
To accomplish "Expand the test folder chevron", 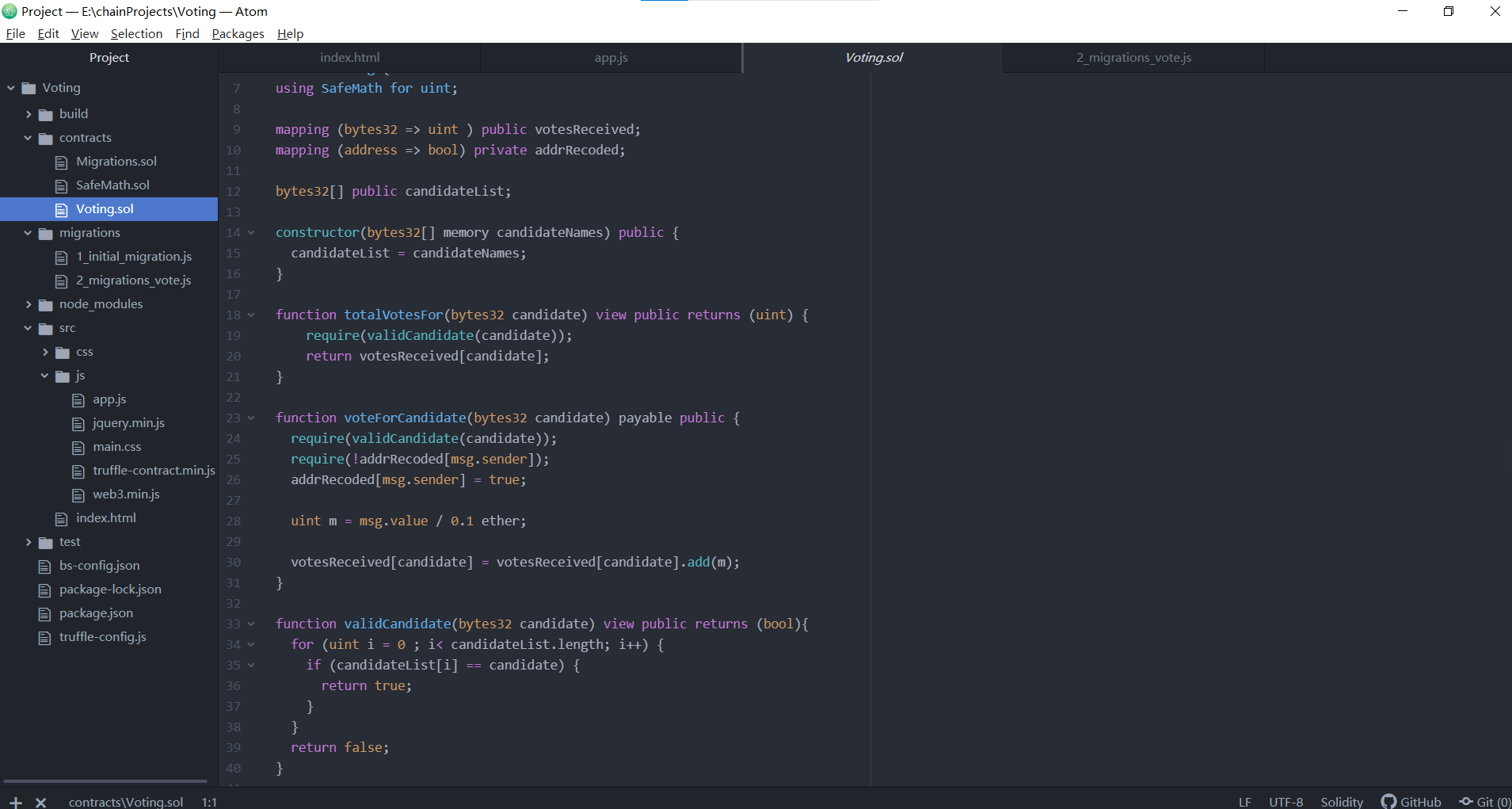I will [x=29, y=542].
